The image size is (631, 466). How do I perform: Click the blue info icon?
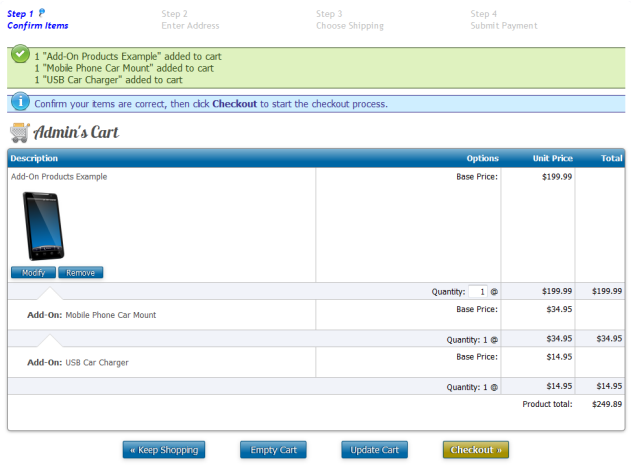click(x=20, y=103)
